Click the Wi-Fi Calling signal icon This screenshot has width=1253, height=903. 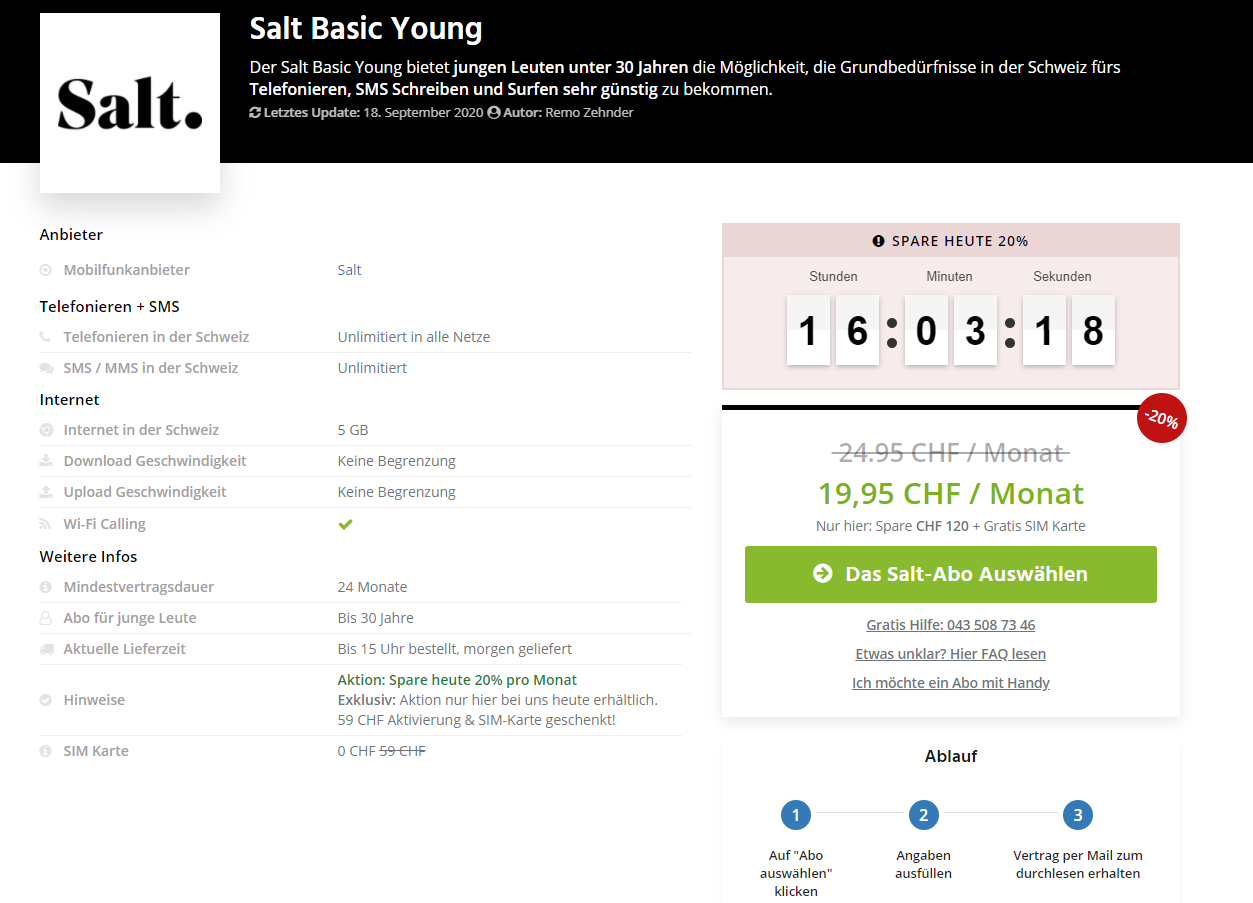(46, 524)
